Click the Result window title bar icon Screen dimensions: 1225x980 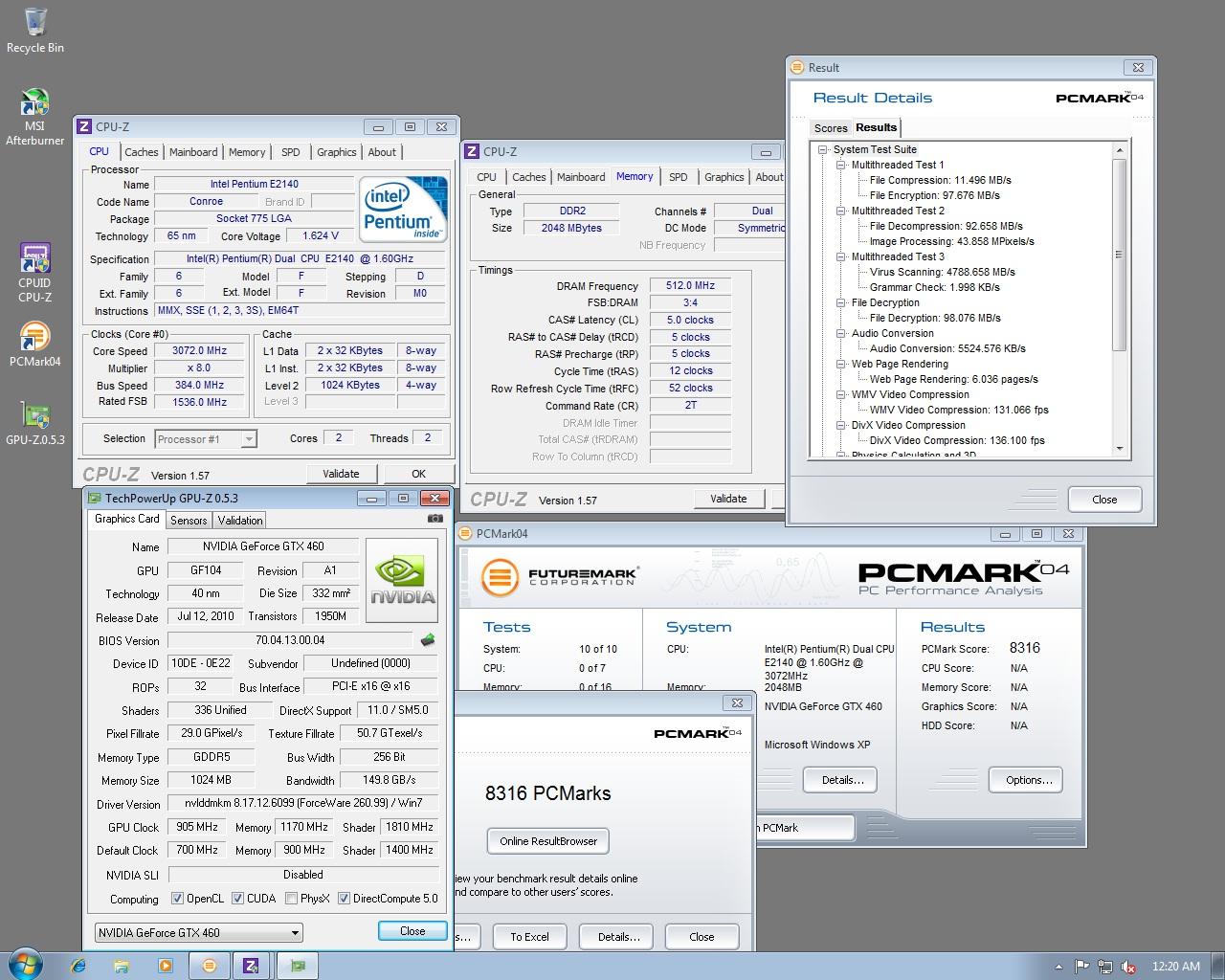797,67
